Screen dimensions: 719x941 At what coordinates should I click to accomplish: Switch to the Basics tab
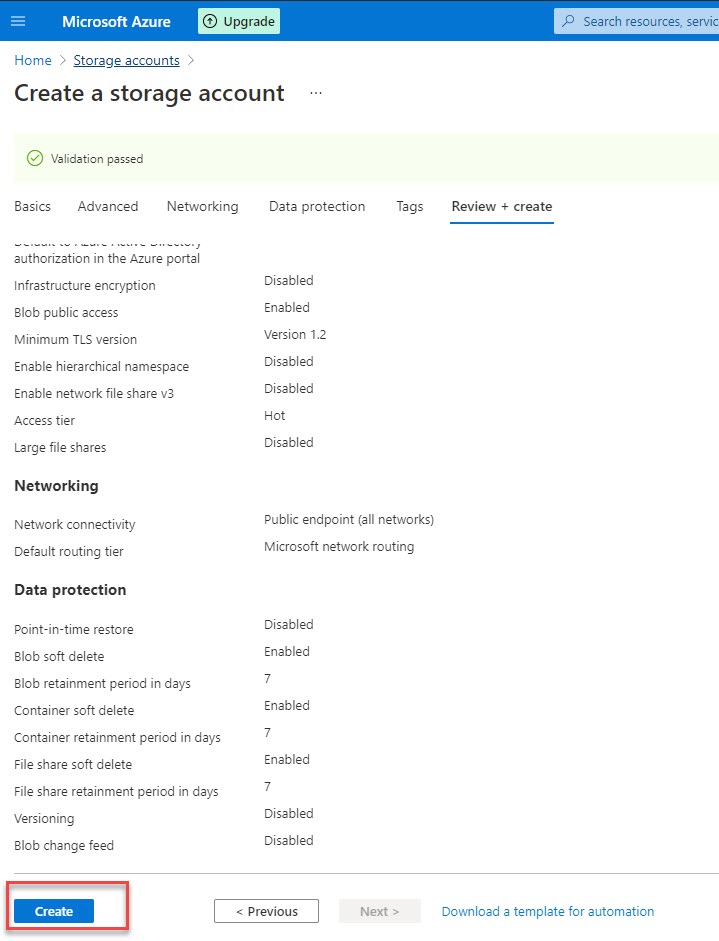tap(32, 206)
